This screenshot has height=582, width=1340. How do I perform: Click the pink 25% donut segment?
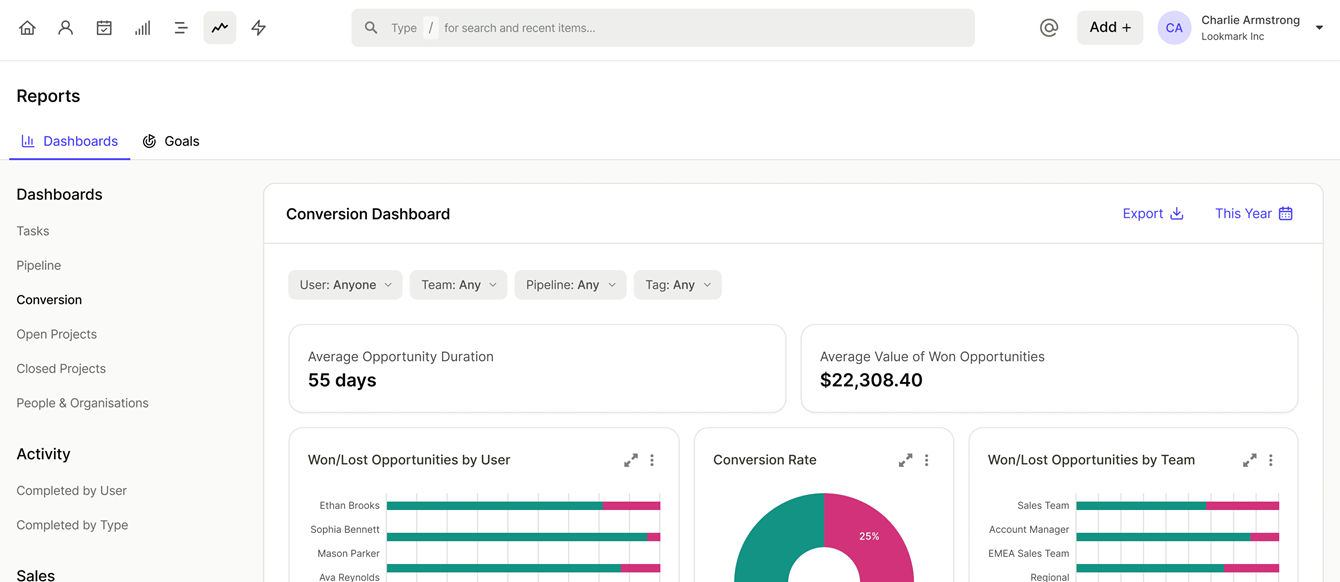(868, 535)
